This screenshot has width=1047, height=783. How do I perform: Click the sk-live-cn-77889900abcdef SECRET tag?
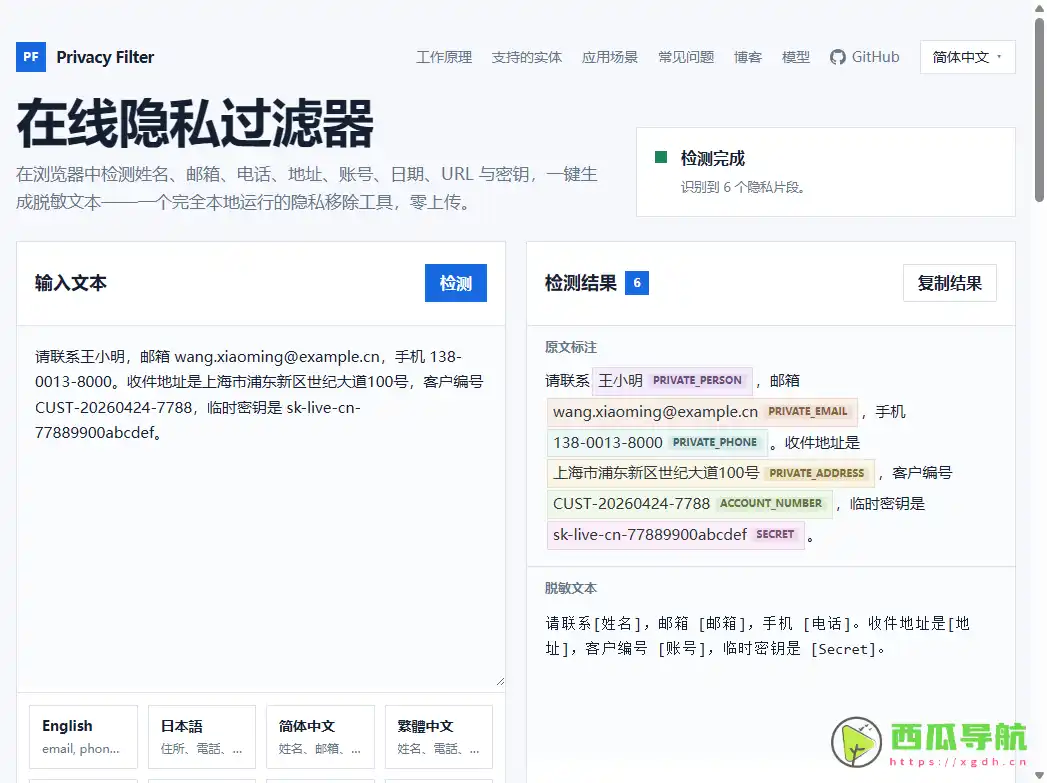(x=676, y=535)
